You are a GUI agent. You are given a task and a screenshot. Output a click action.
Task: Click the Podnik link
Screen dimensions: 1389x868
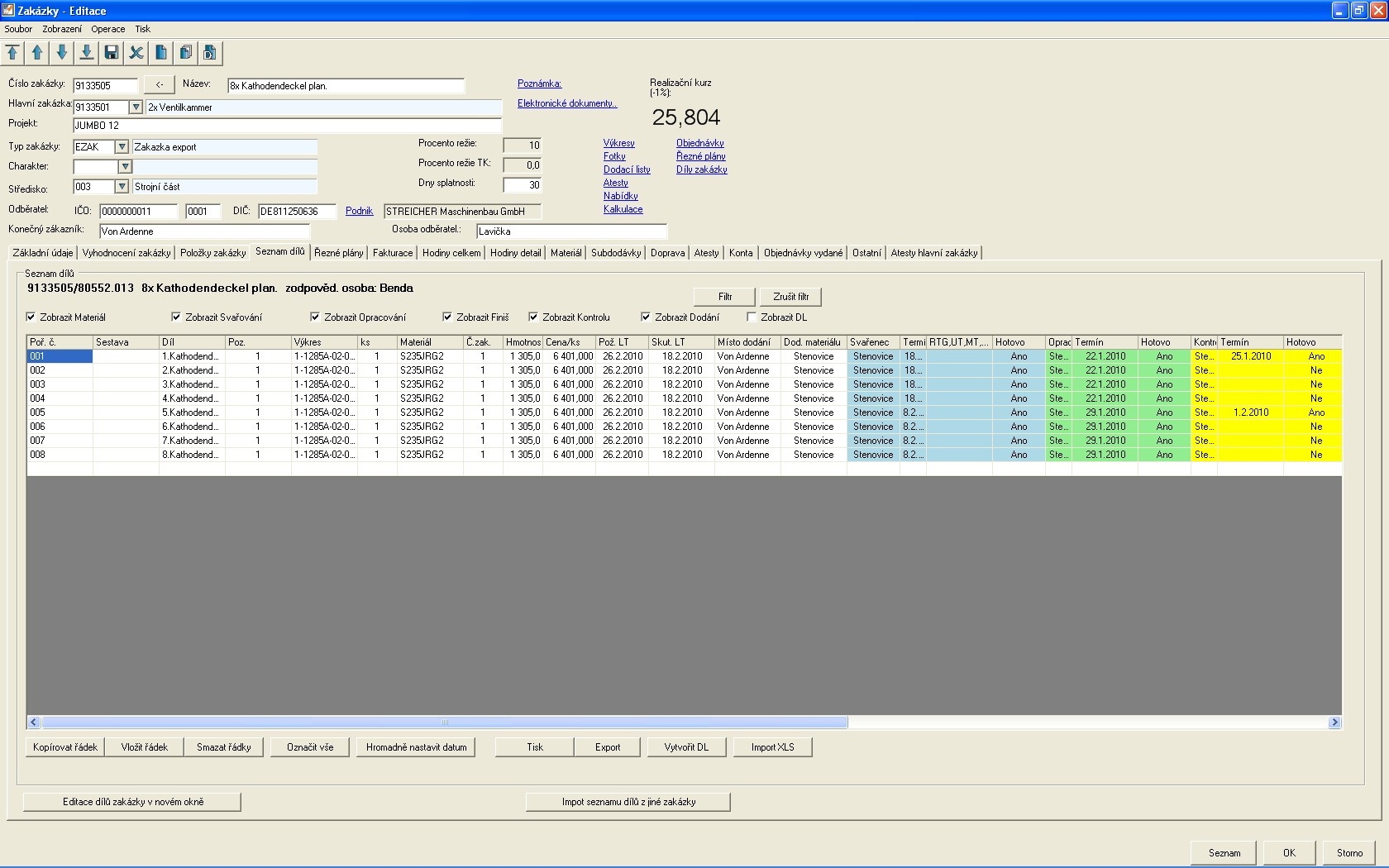360,211
